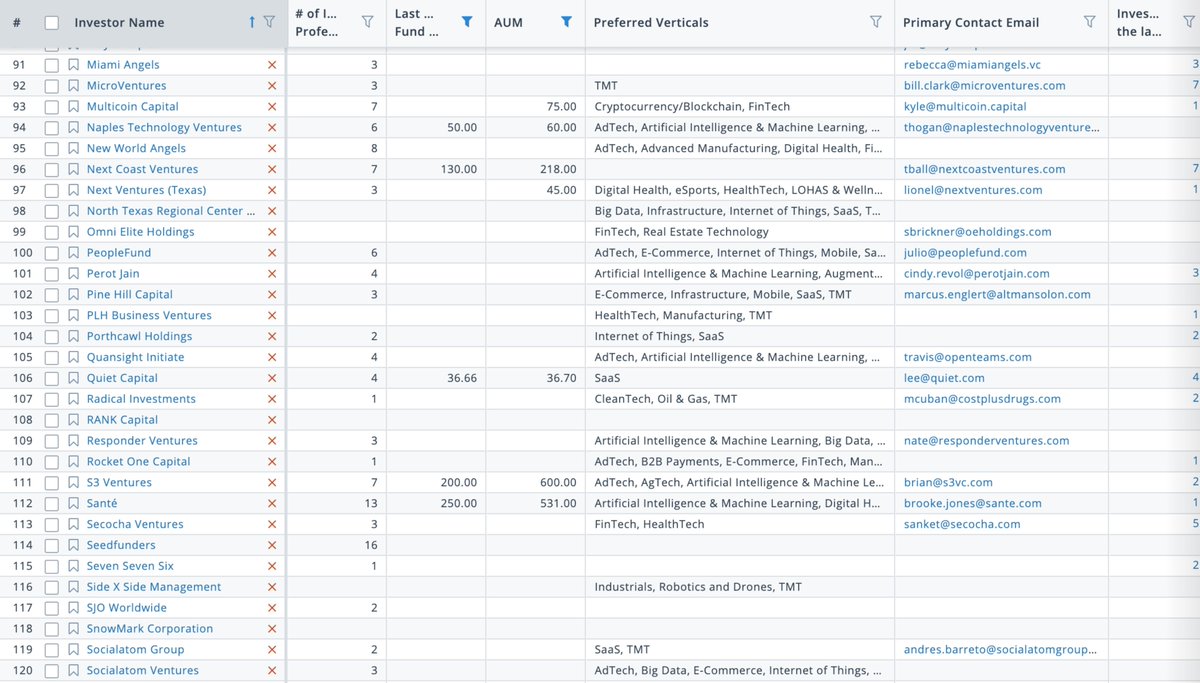Remove Omni Elite Holdings via red X
This screenshot has width=1200, height=683.
click(272, 232)
